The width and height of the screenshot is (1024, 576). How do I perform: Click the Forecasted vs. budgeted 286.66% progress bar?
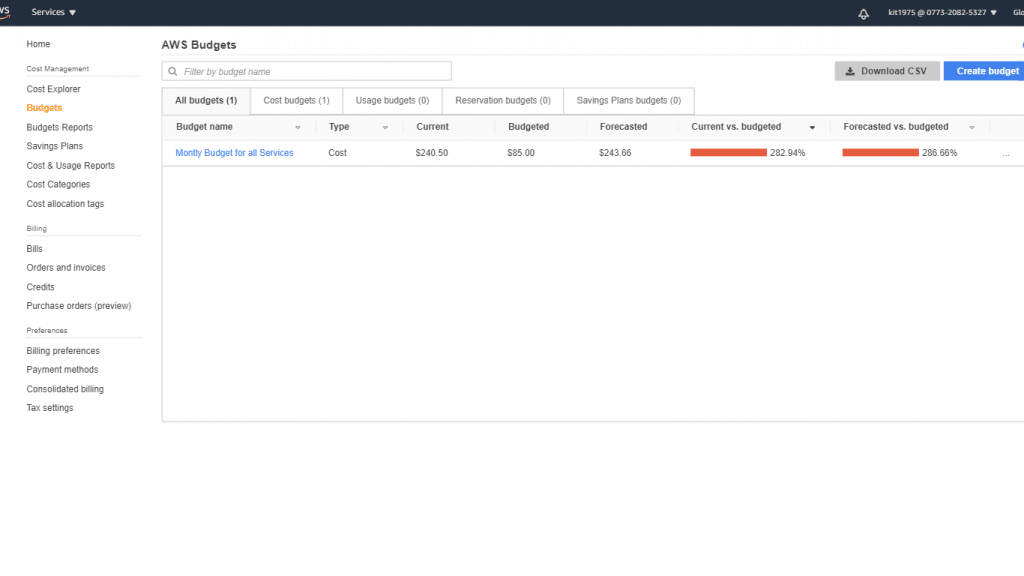coord(880,152)
